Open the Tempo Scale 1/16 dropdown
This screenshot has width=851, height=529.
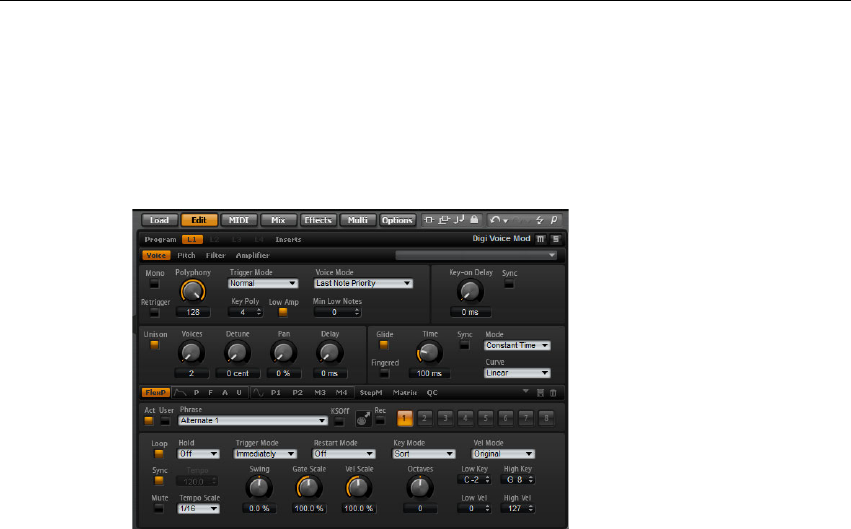coord(199,508)
